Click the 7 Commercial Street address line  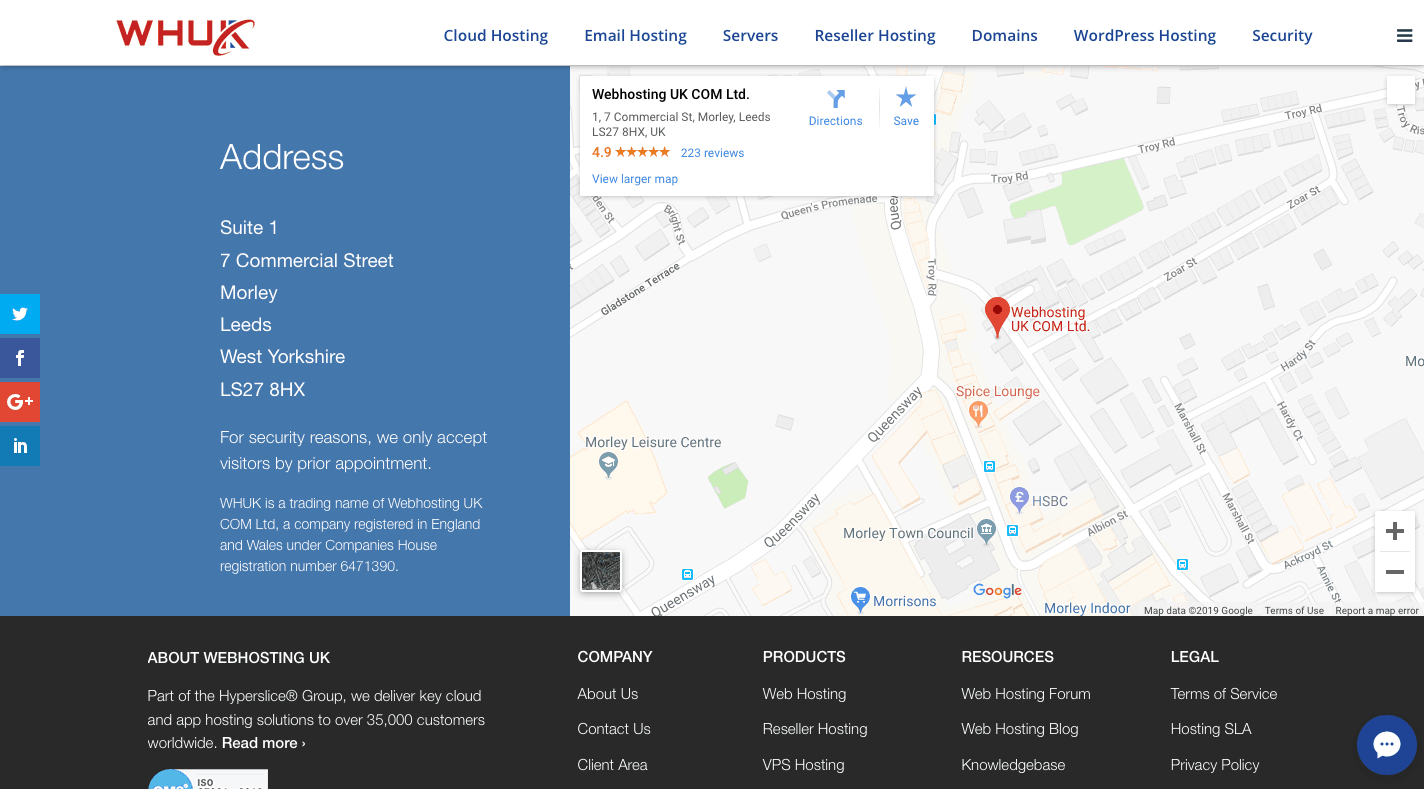click(x=307, y=261)
